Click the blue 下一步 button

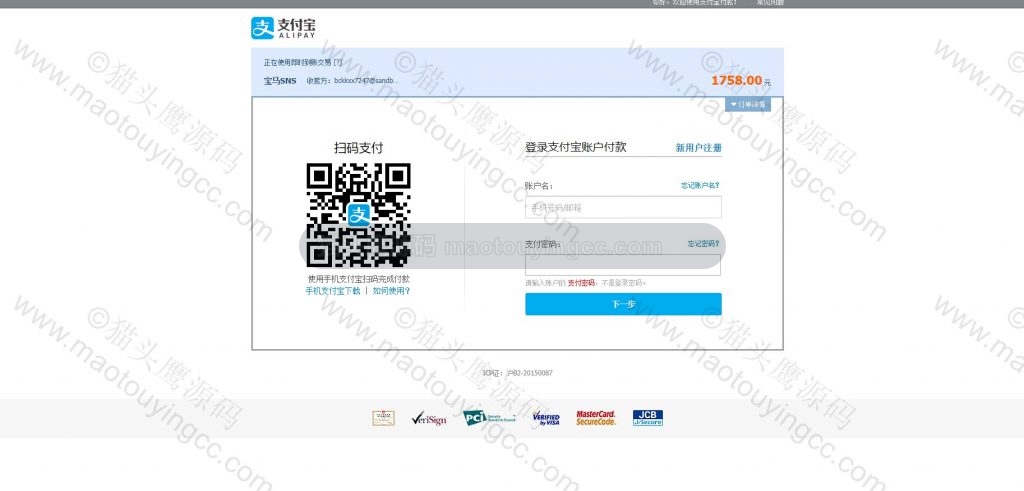click(623, 304)
